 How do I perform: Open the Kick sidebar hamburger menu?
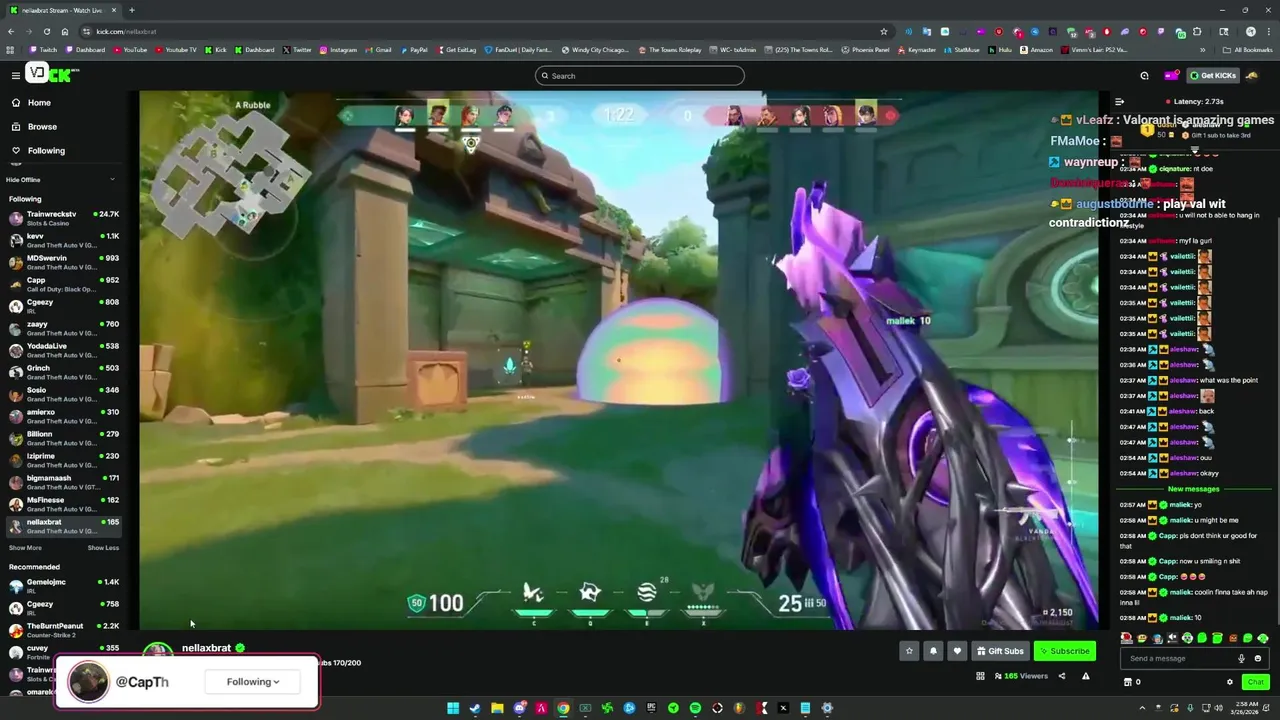point(15,75)
